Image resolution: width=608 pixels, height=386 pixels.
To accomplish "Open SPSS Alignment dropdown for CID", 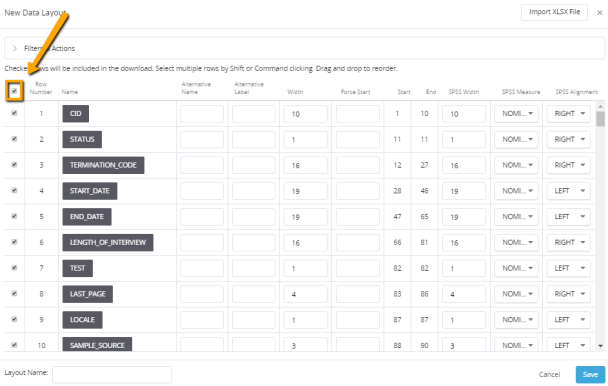I will (569, 114).
